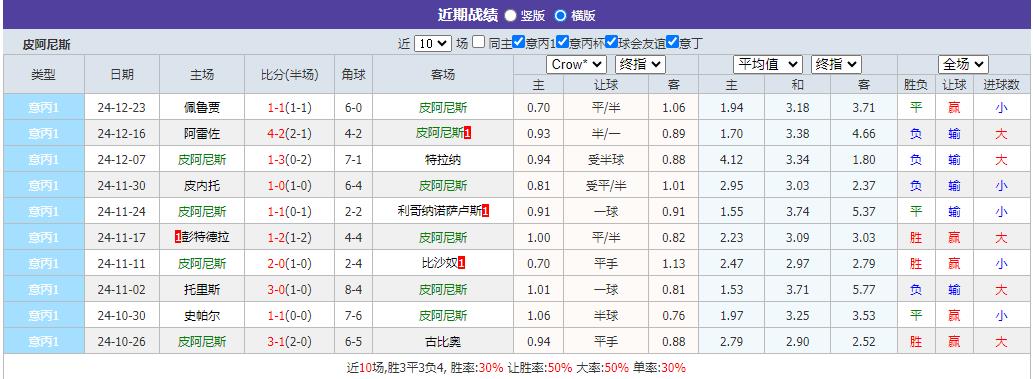The width and height of the screenshot is (1033, 379).
Task: Click score 3-0(1-0) against 托里斯
Action: pyautogui.click(x=290, y=290)
